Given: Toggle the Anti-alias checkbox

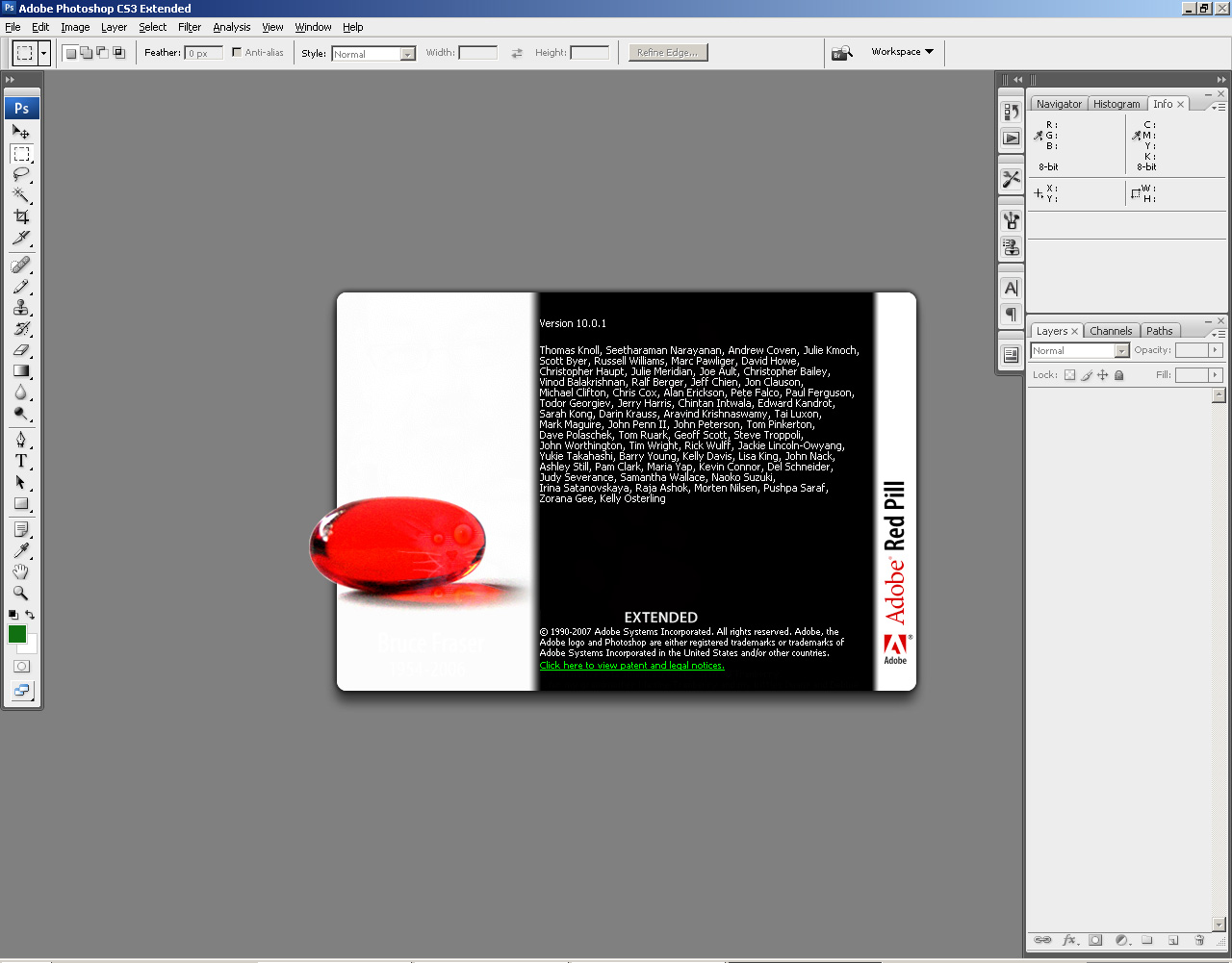Looking at the screenshot, I should [x=237, y=53].
